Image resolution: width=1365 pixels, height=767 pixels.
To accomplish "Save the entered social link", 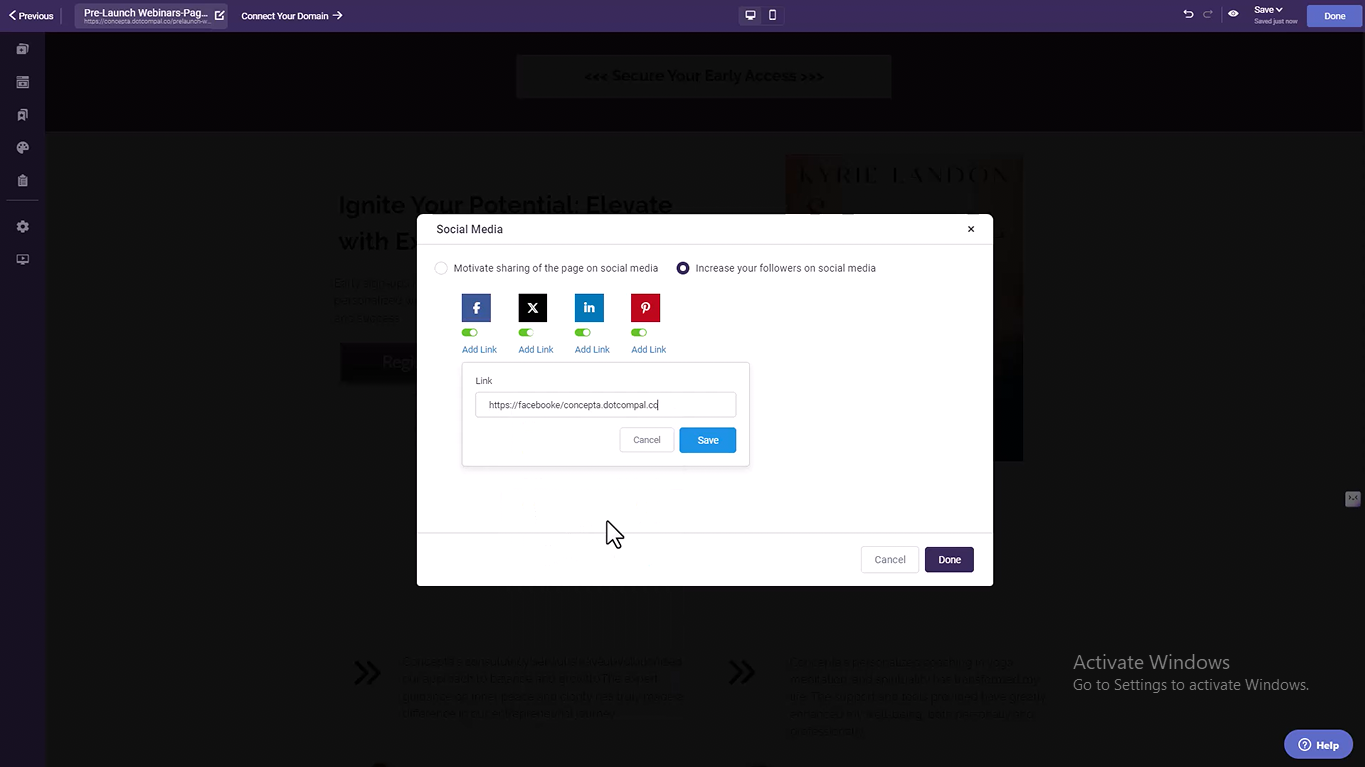I will click(708, 440).
